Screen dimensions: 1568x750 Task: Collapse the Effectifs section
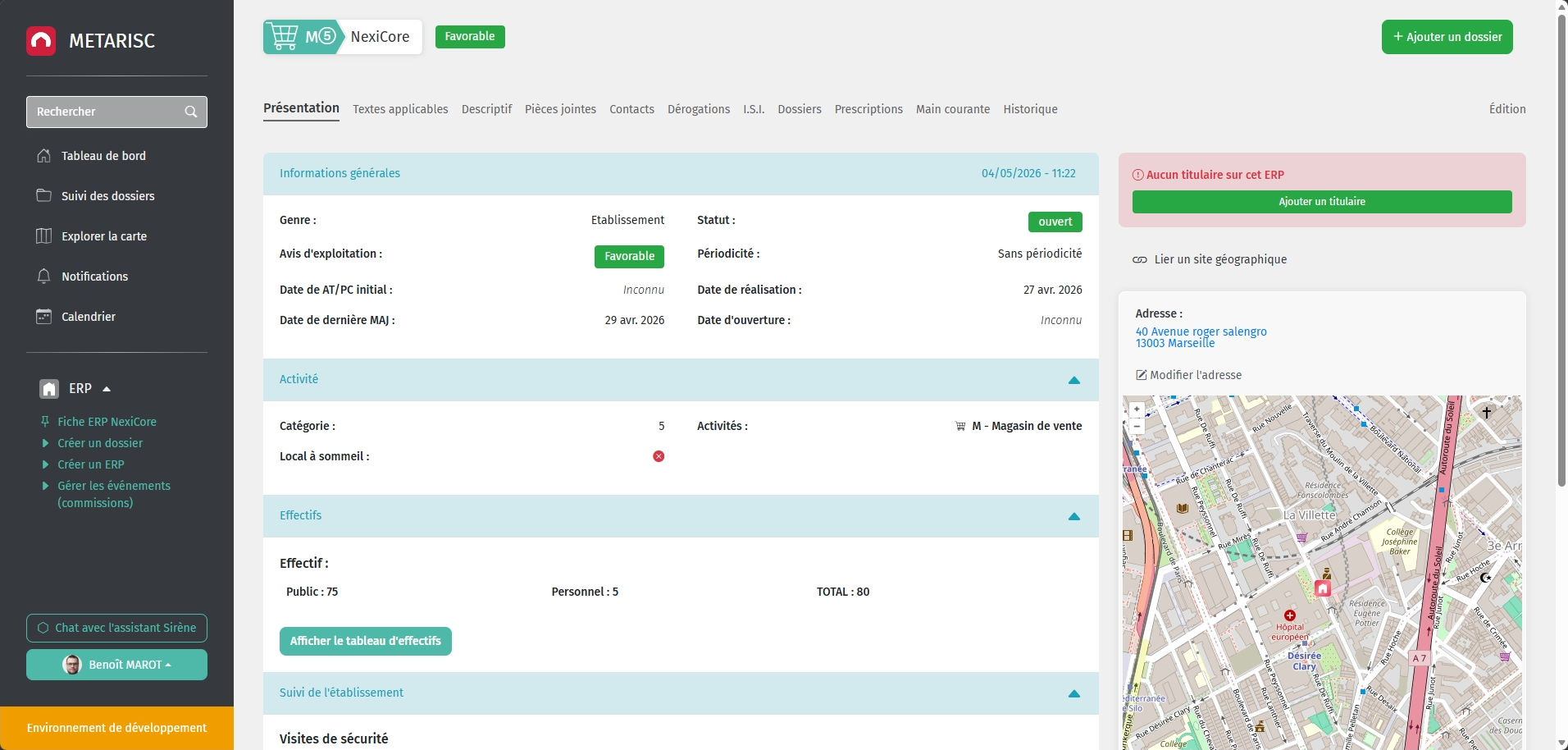coord(1074,516)
